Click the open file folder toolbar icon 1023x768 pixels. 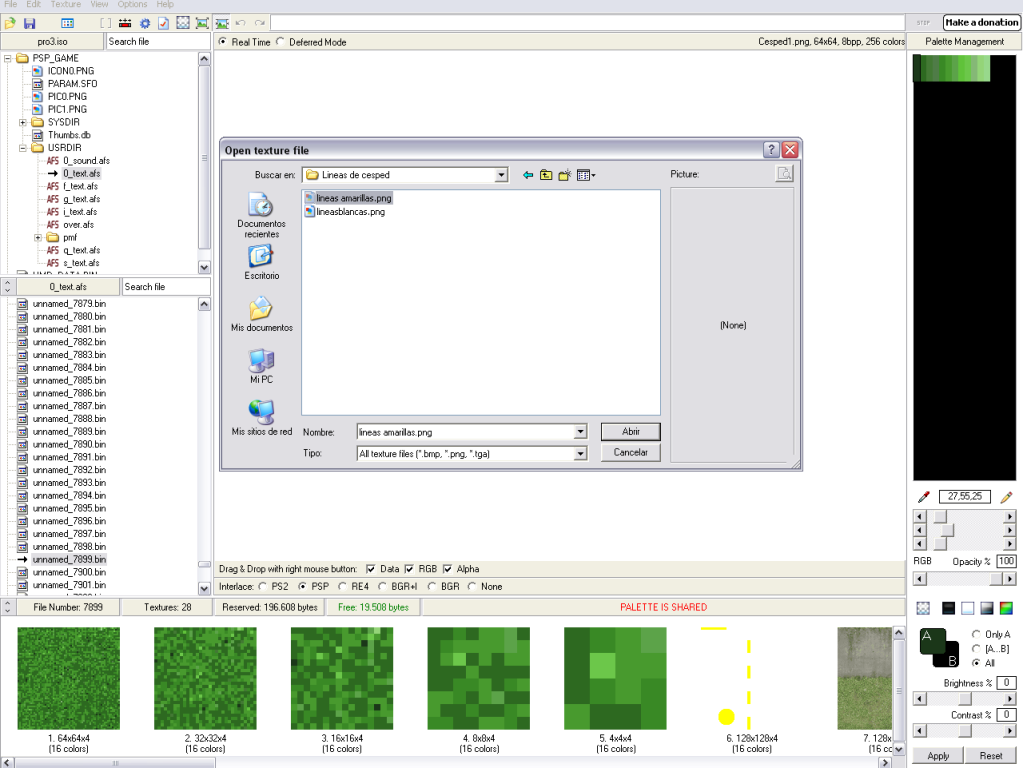[10, 23]
